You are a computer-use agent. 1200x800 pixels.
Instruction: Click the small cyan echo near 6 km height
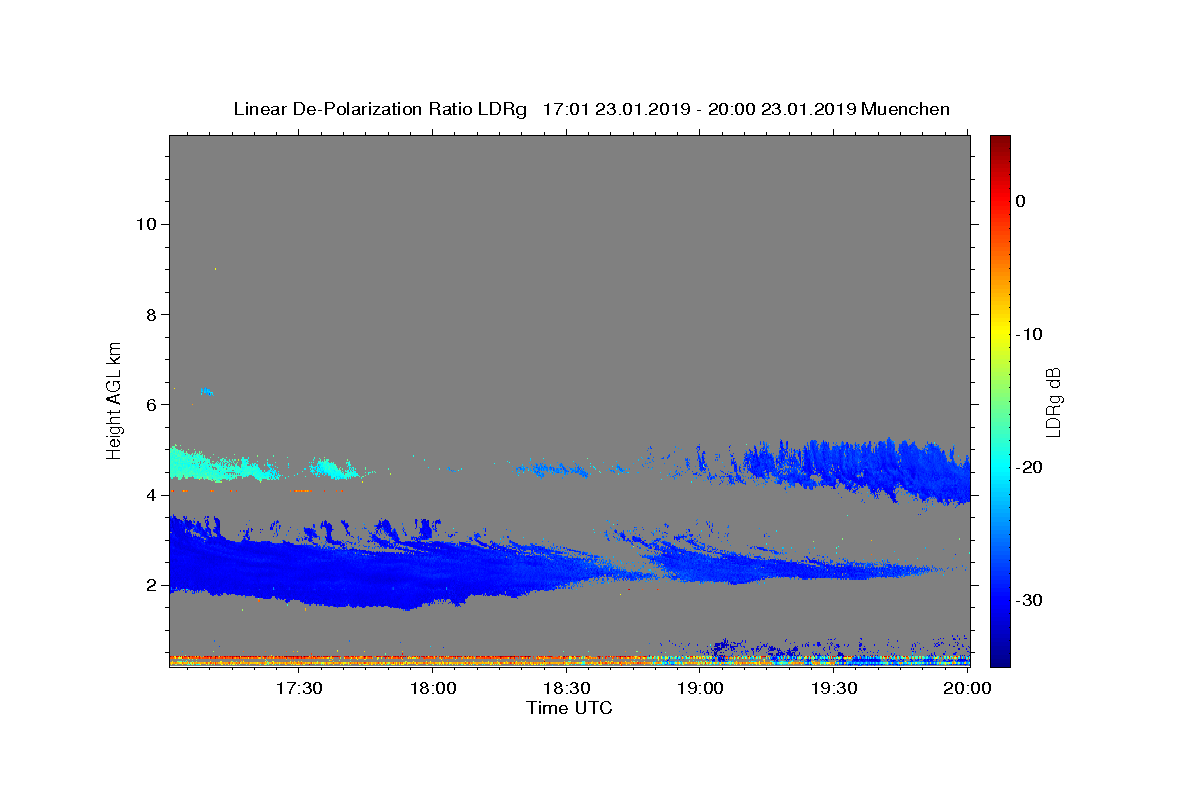(207, 392)
